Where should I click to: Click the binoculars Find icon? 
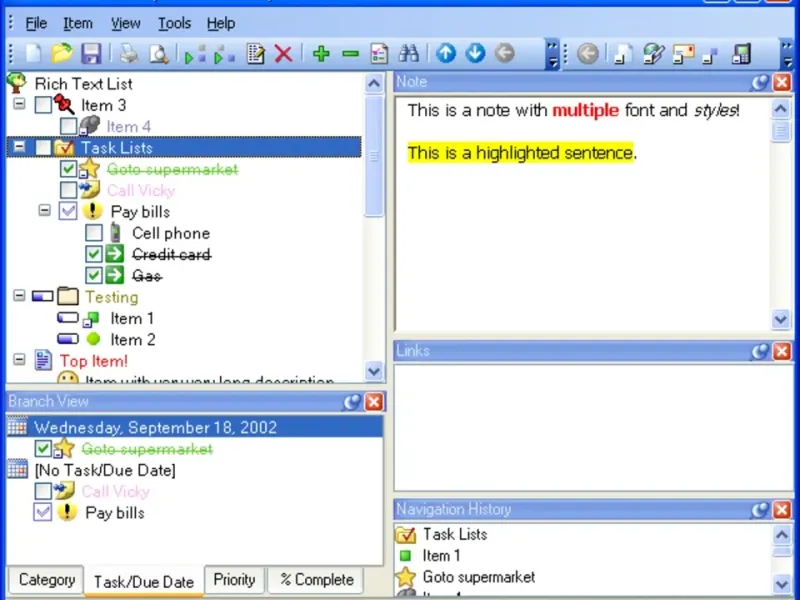pyautogui.click(x=408, y=54)
